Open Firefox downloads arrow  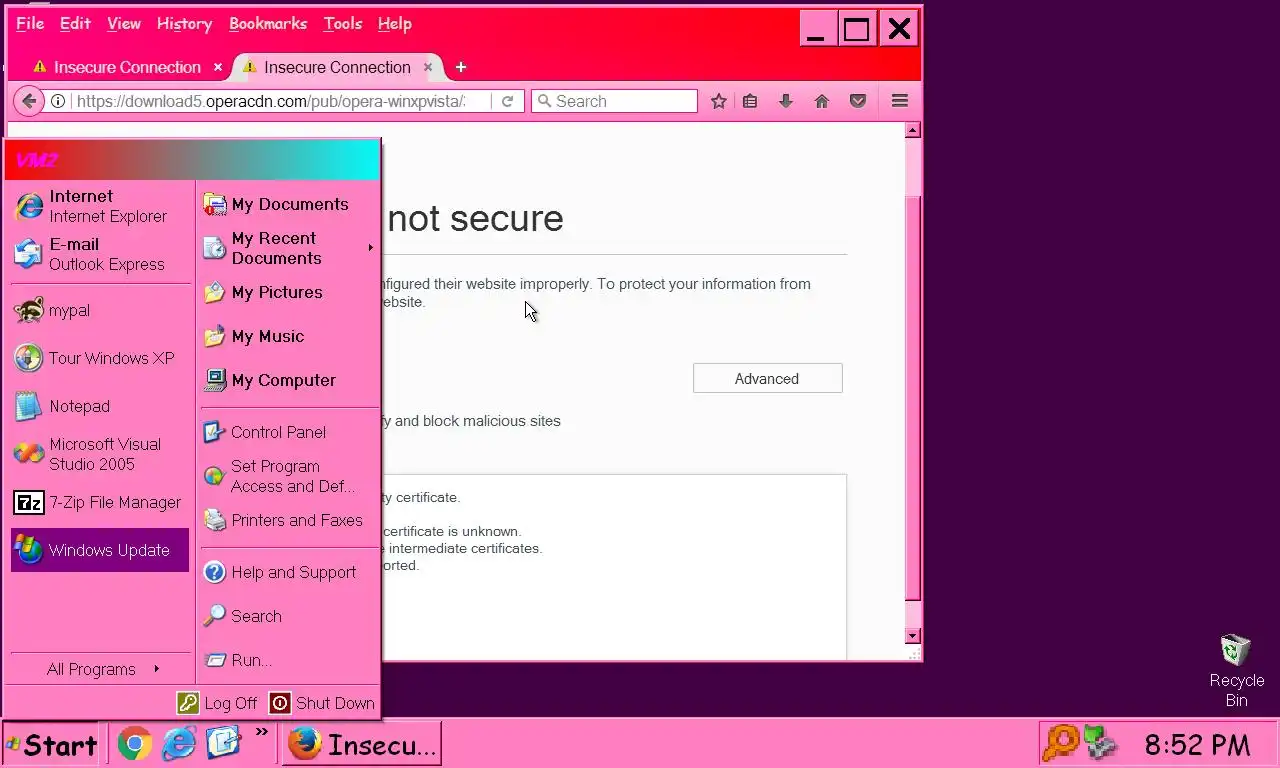[786, 101]
